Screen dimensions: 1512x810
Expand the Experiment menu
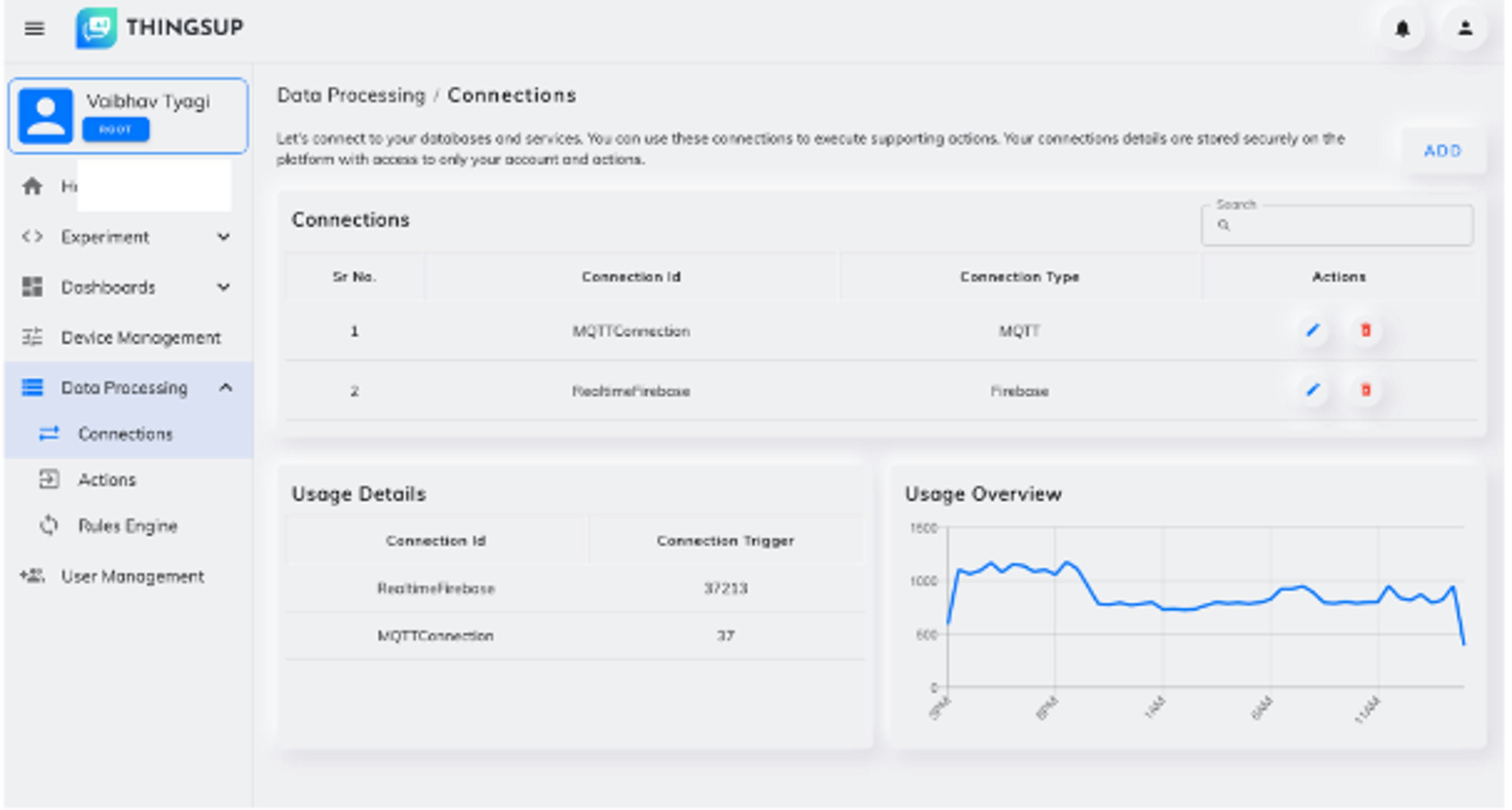tap(224, 237)
